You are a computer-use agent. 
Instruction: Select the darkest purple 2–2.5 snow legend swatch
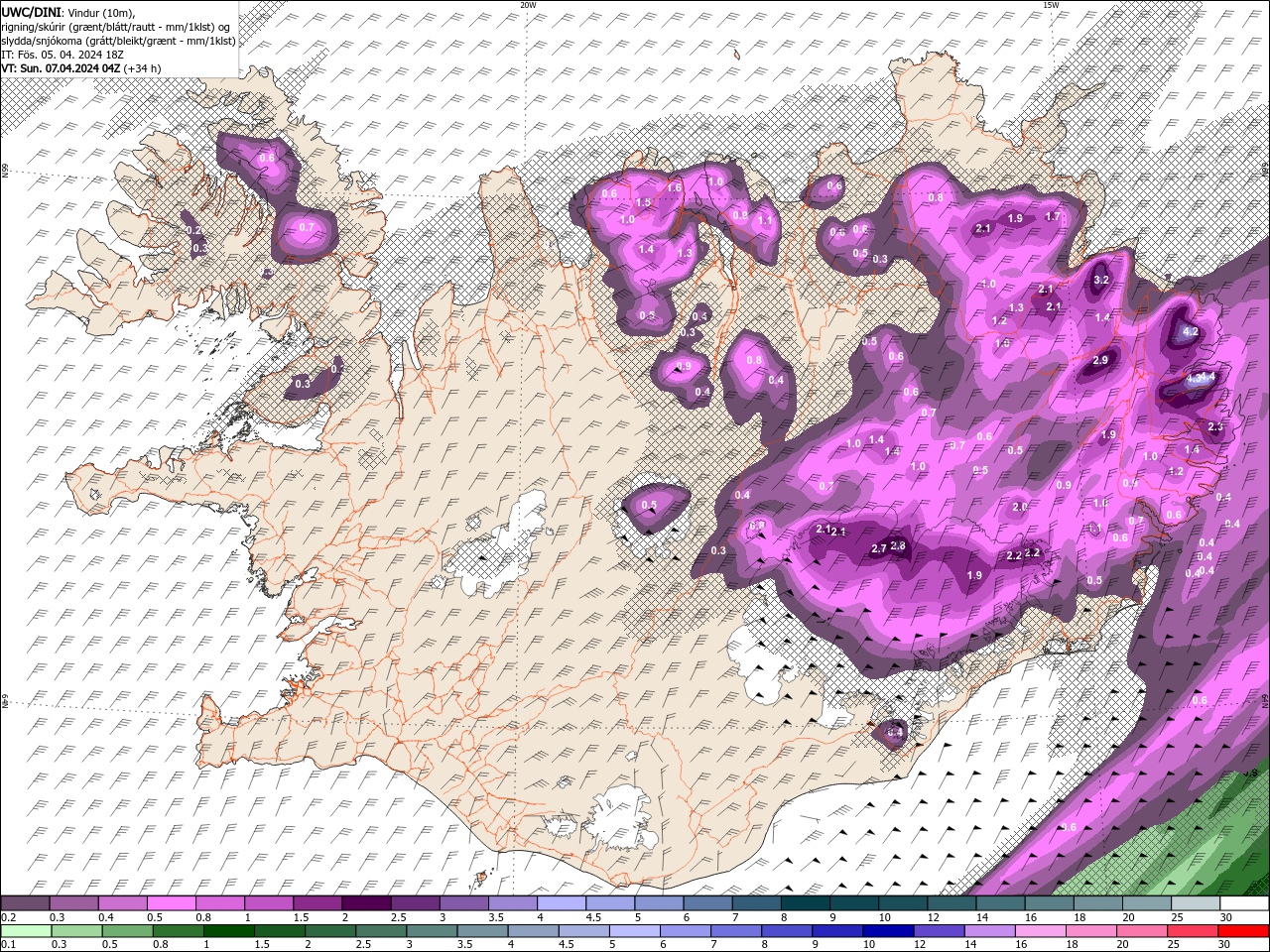366,902
